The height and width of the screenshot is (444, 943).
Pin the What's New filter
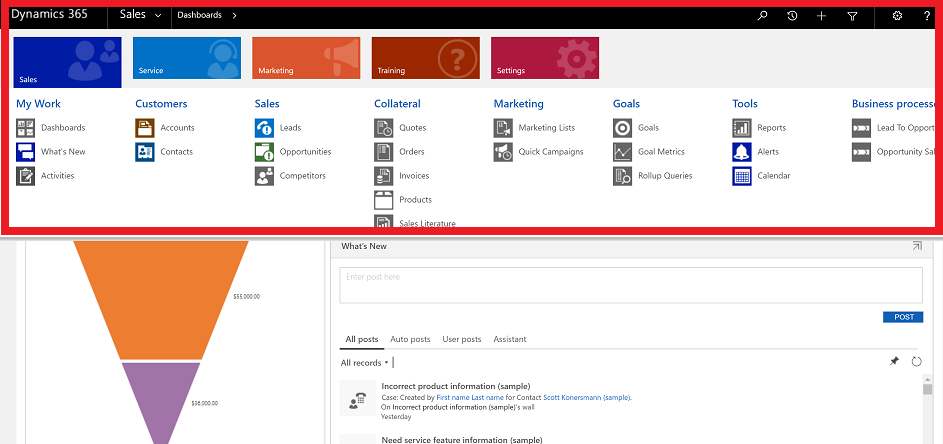click(894, 361)
